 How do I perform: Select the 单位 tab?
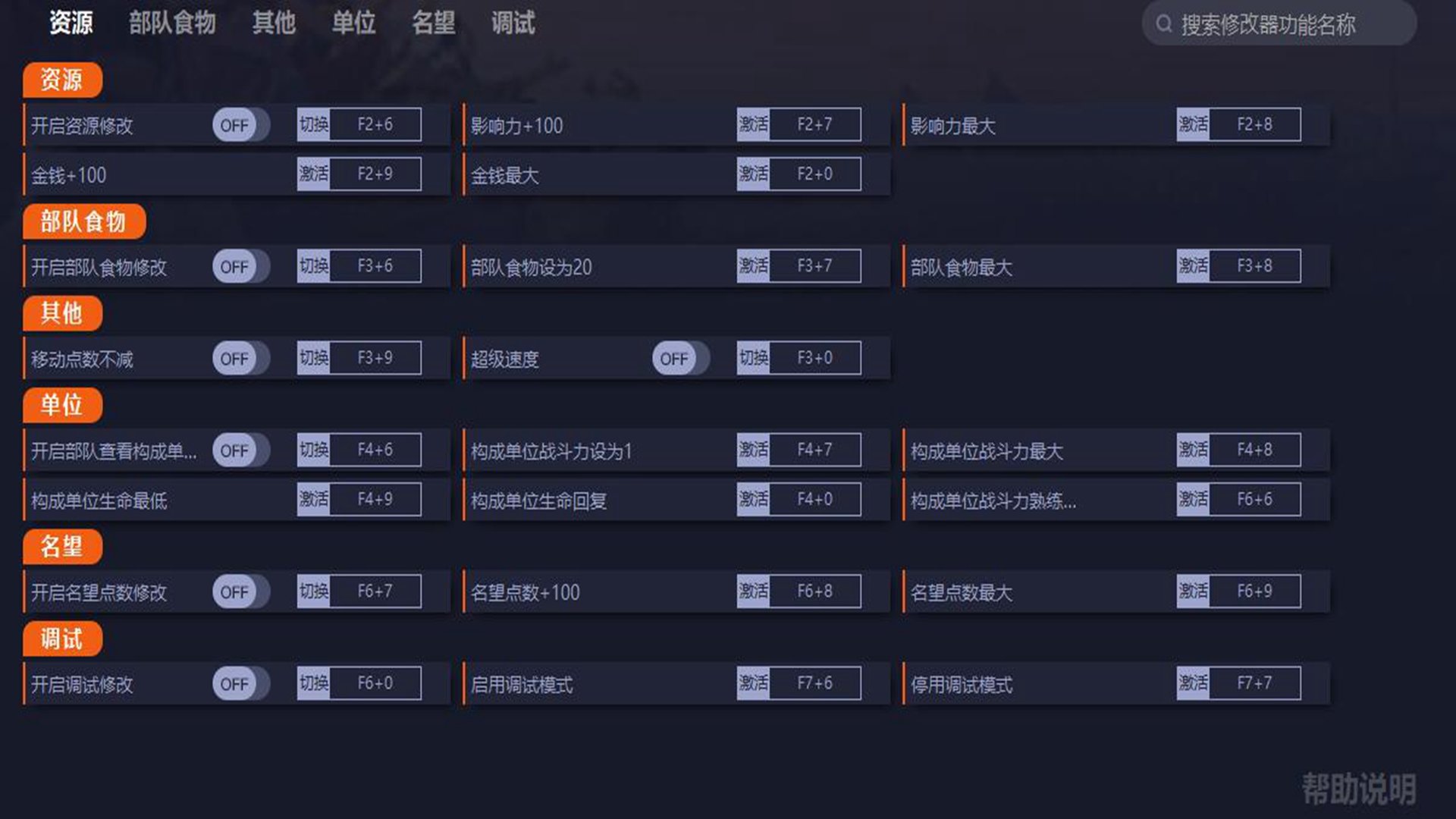point(353,24)
